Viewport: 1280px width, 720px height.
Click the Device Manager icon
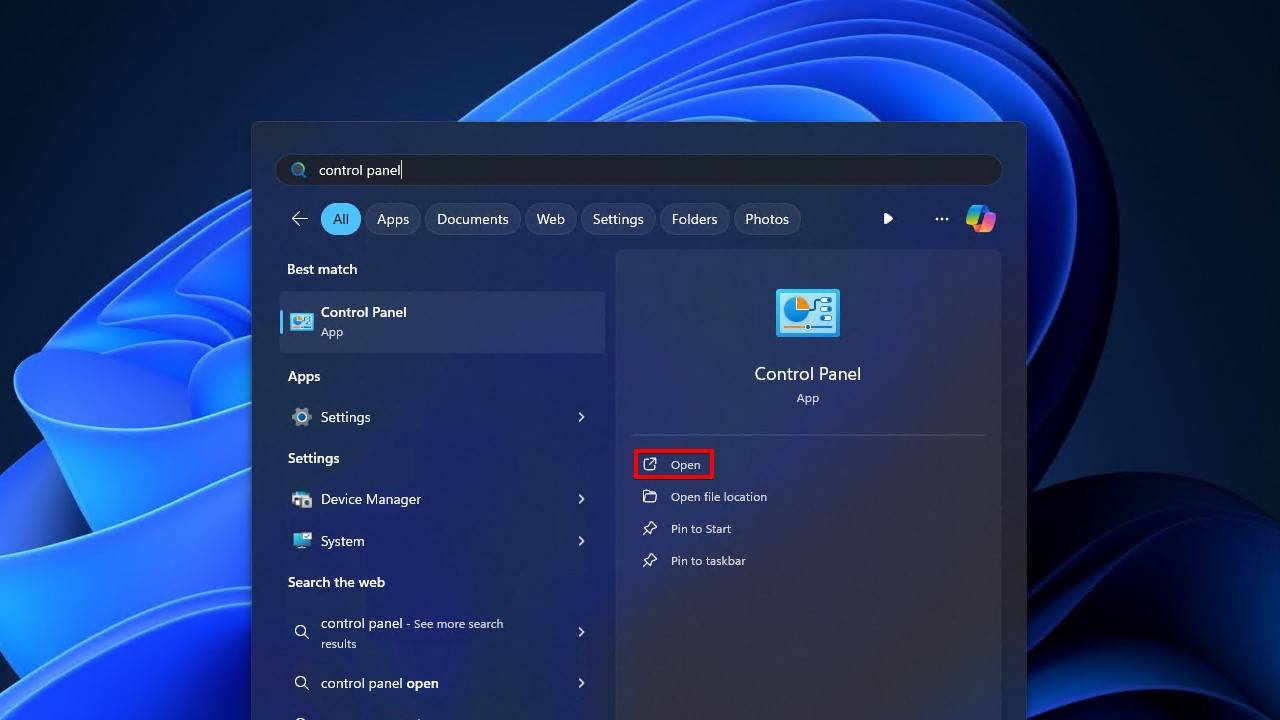[301, 499]
